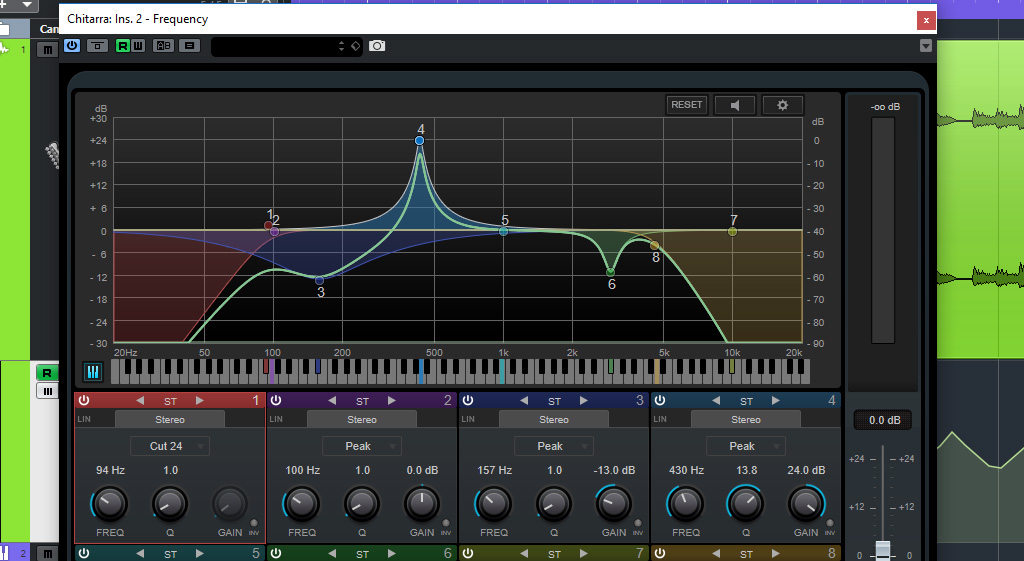Click band 4 frequency value 430 Hz
1024x561 pixels.
point(686,470)
